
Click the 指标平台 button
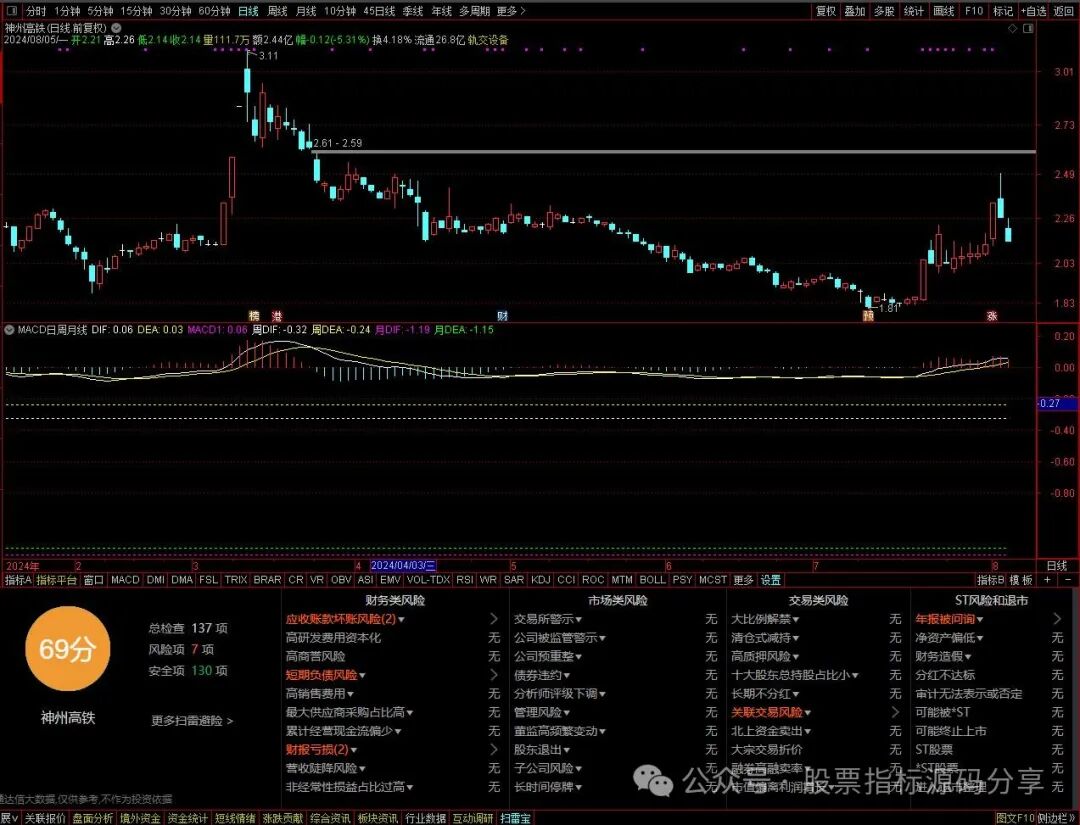click(x=57, y=581)
